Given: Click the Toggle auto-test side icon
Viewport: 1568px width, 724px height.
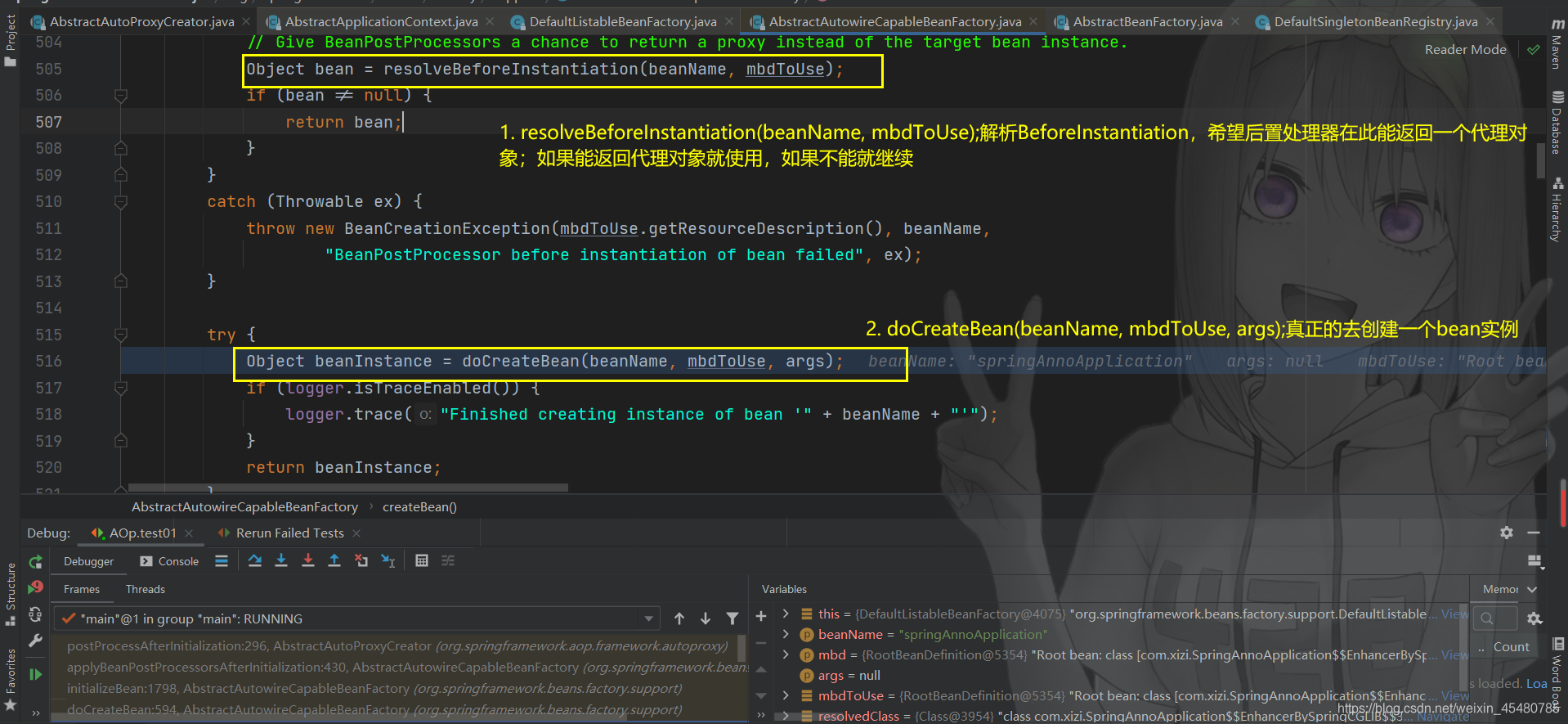Looking at the screenshot, I should point(35,614).
